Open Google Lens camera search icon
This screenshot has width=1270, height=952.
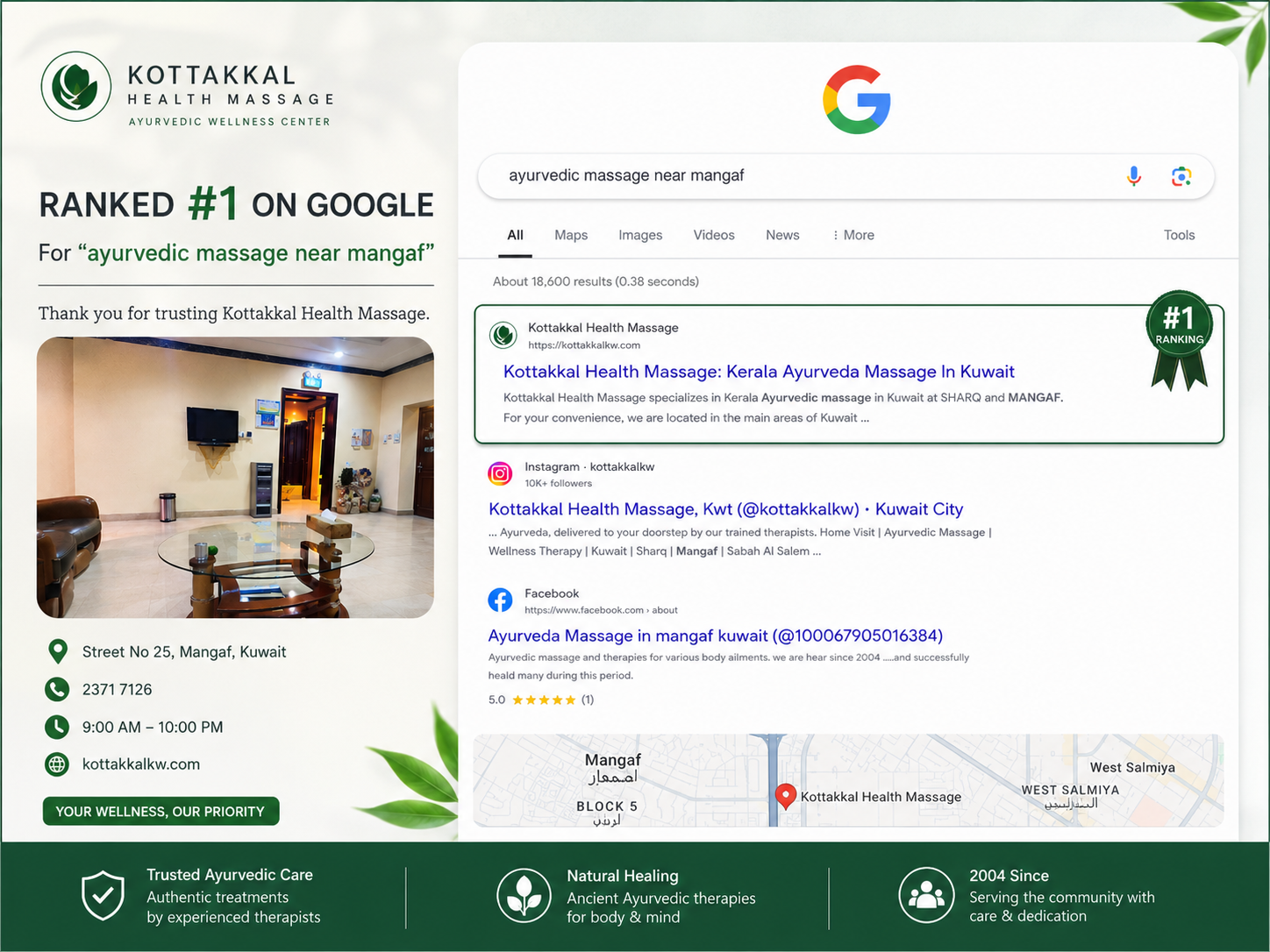[1181, 176]
